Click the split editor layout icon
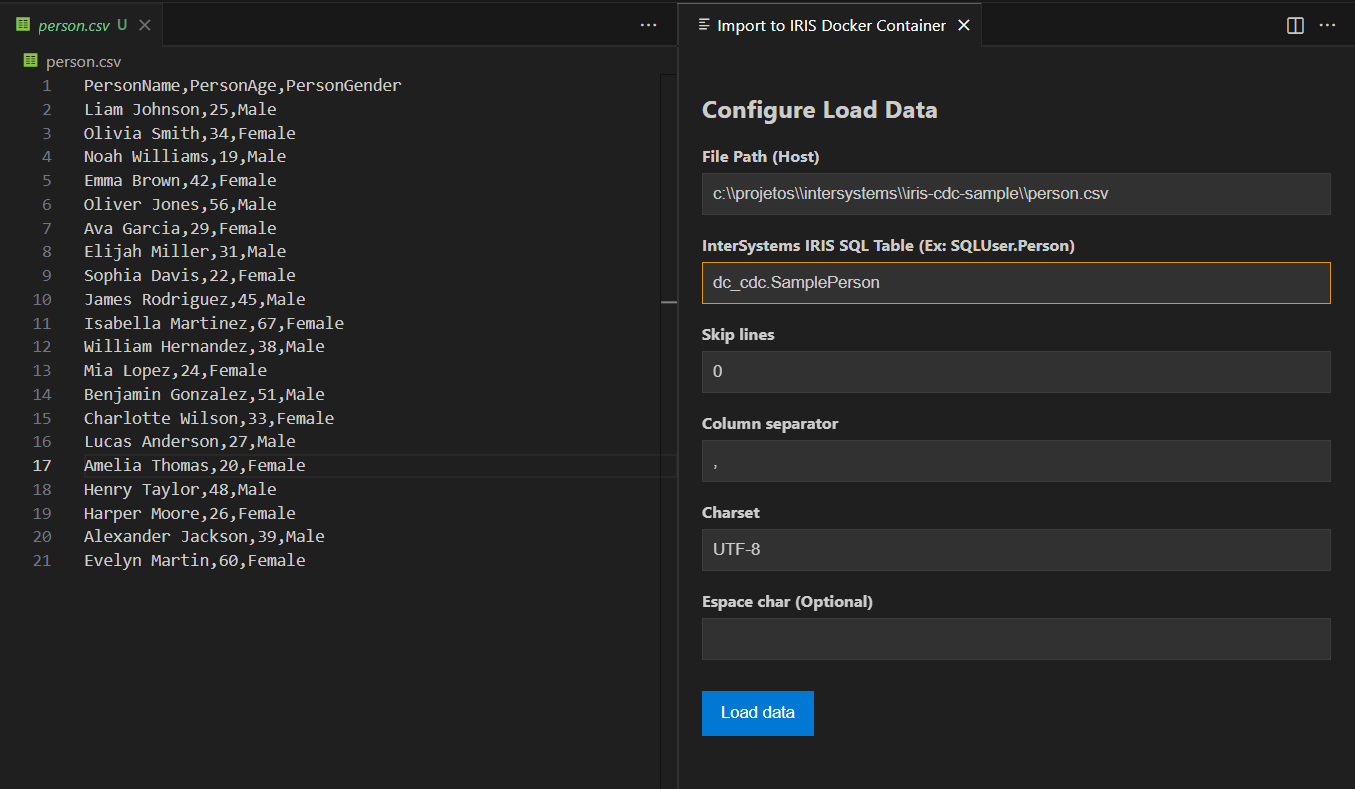The height and width of the screenshot is (789, 1355). pyautogui.click(x=1295, y=26)
